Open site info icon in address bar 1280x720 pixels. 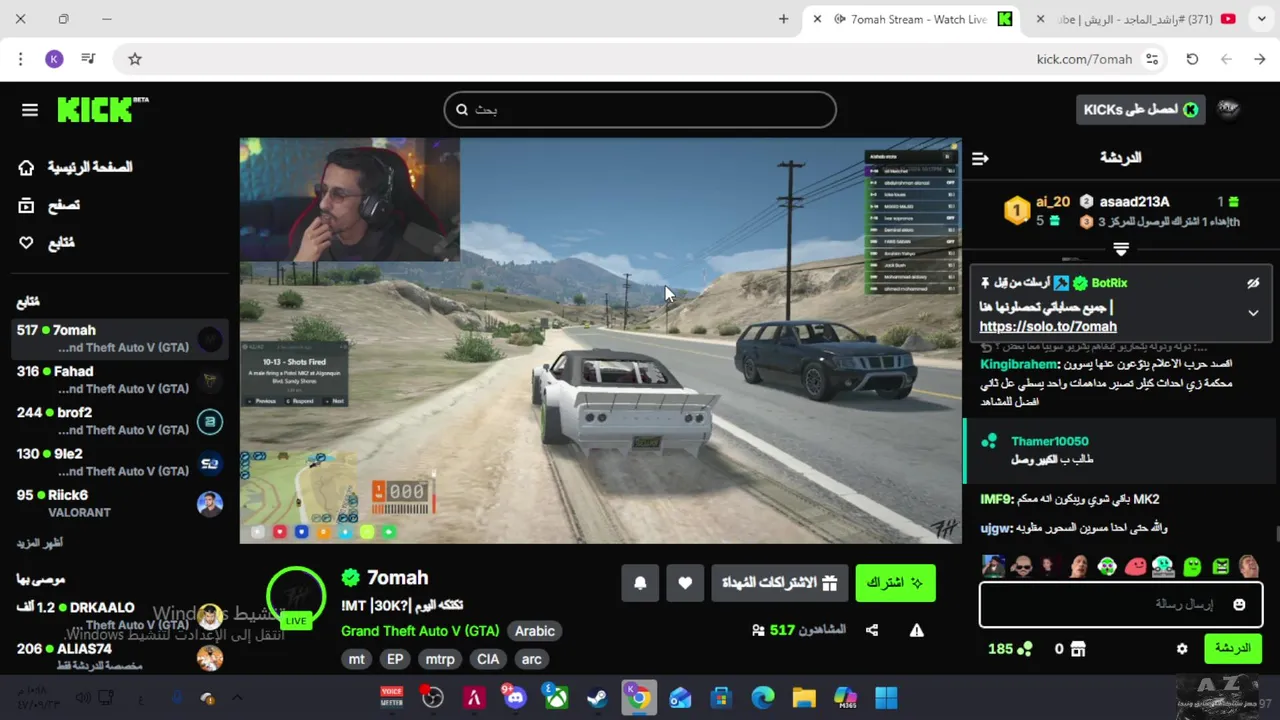tap(1153, 59)
